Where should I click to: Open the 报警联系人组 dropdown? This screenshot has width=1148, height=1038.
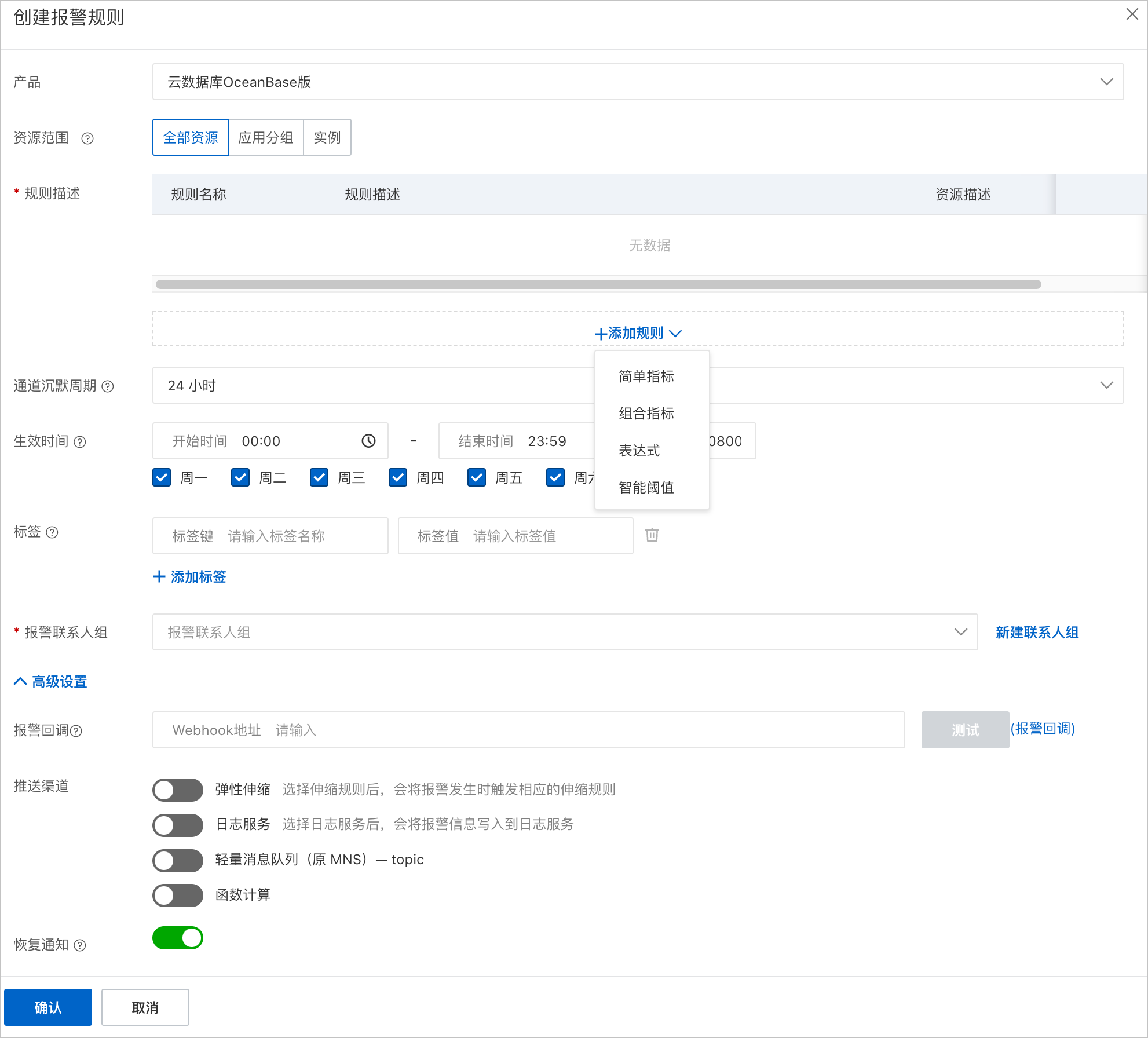pos(565,632)
